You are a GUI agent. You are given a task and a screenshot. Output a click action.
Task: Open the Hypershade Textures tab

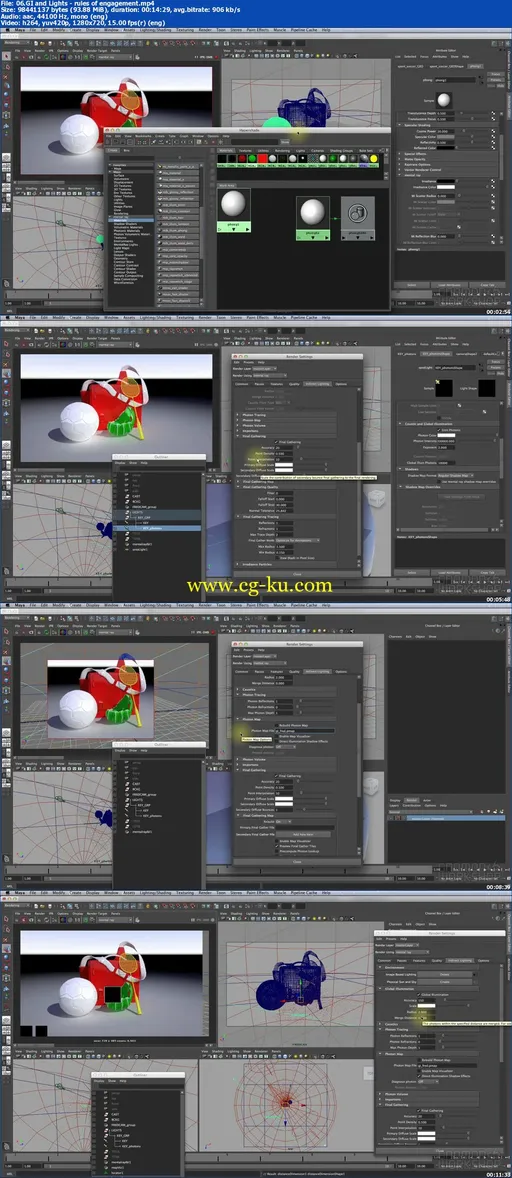point(245,150)
